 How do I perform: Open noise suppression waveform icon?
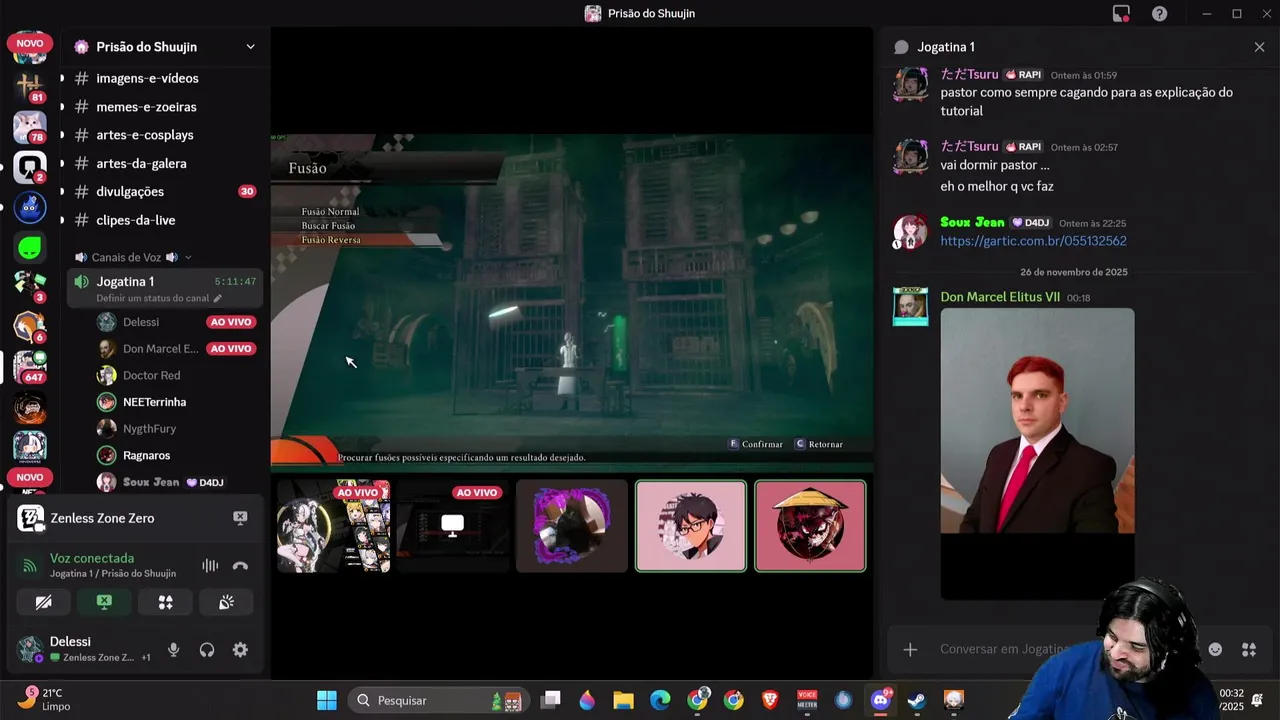[x=210, y=565]
